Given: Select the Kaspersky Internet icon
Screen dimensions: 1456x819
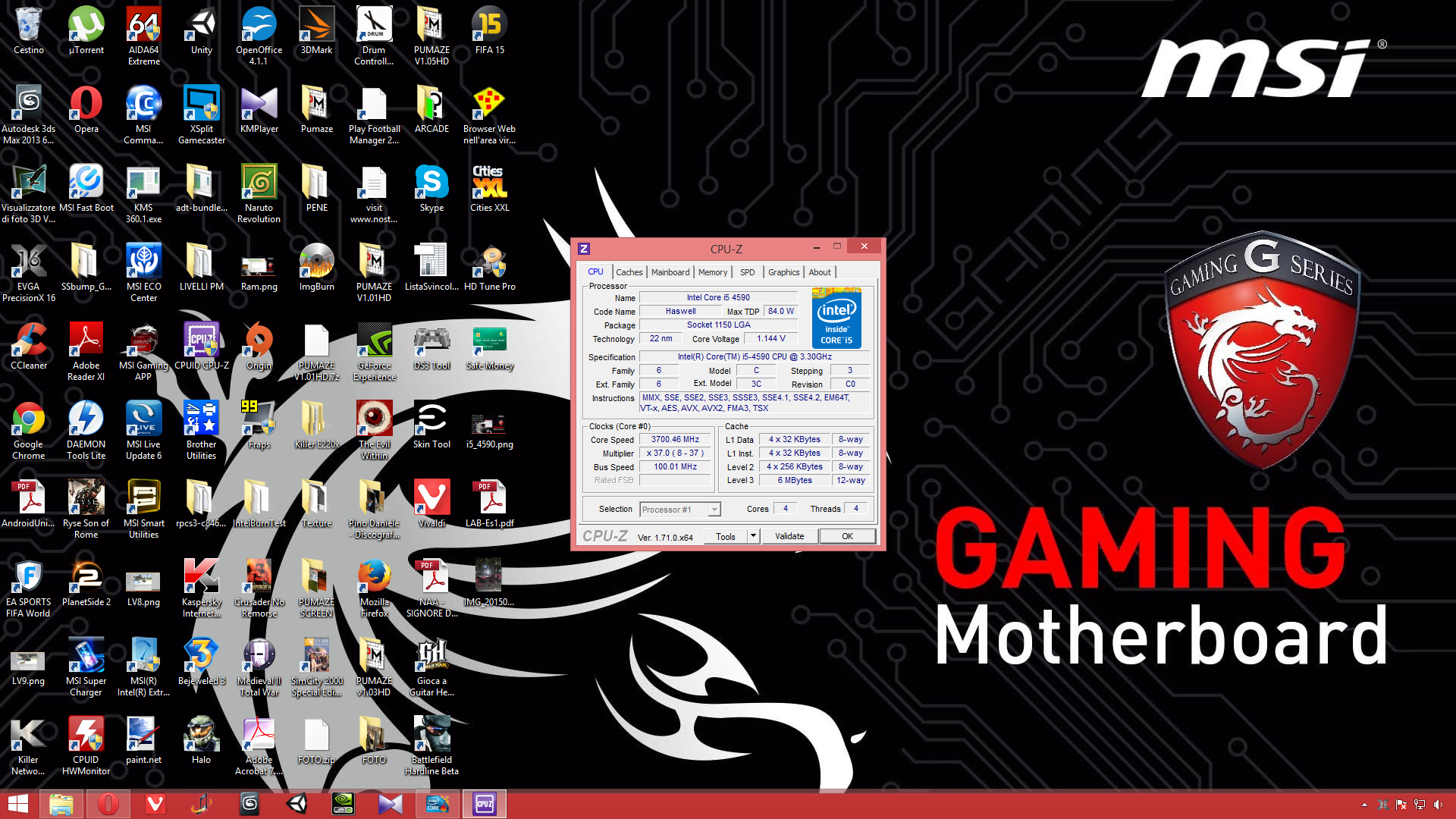Looking at the screenshot, I should tap(201, 588).
